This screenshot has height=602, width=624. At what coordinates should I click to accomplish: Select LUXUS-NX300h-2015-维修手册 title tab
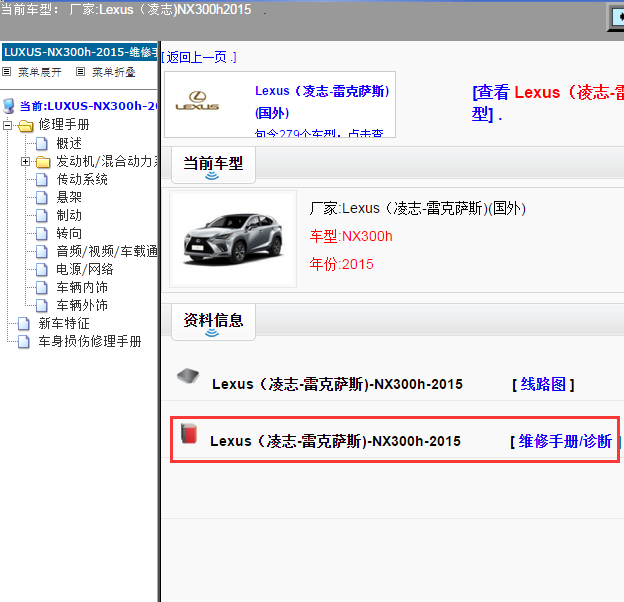(80, 52)
